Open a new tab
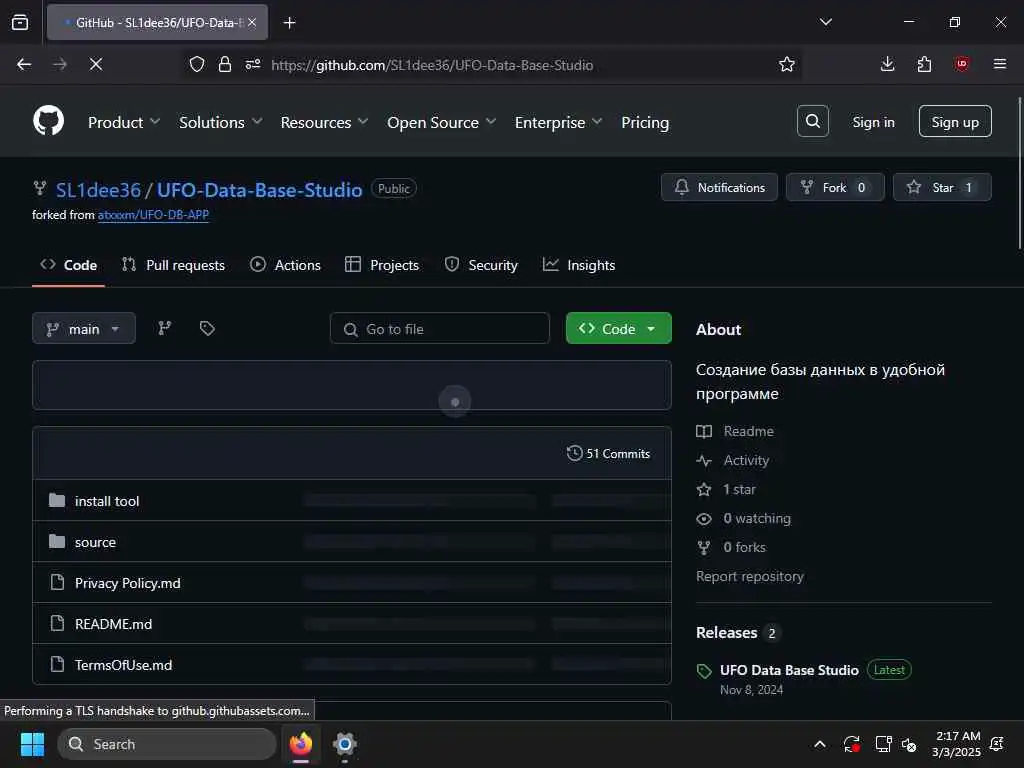The width and height of the screenshot is (1024, 768). [289, 23]
